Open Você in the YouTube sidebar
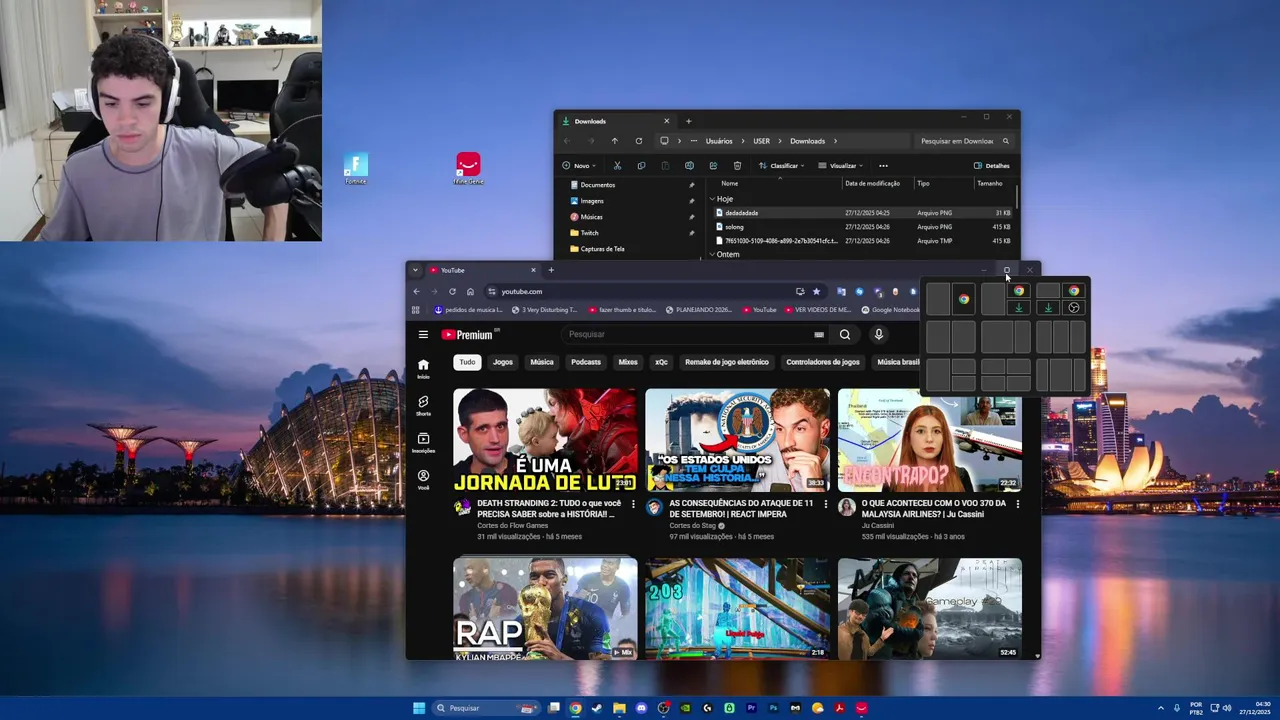The width and height of the screenshot is (1280, 720). [423, 479]
